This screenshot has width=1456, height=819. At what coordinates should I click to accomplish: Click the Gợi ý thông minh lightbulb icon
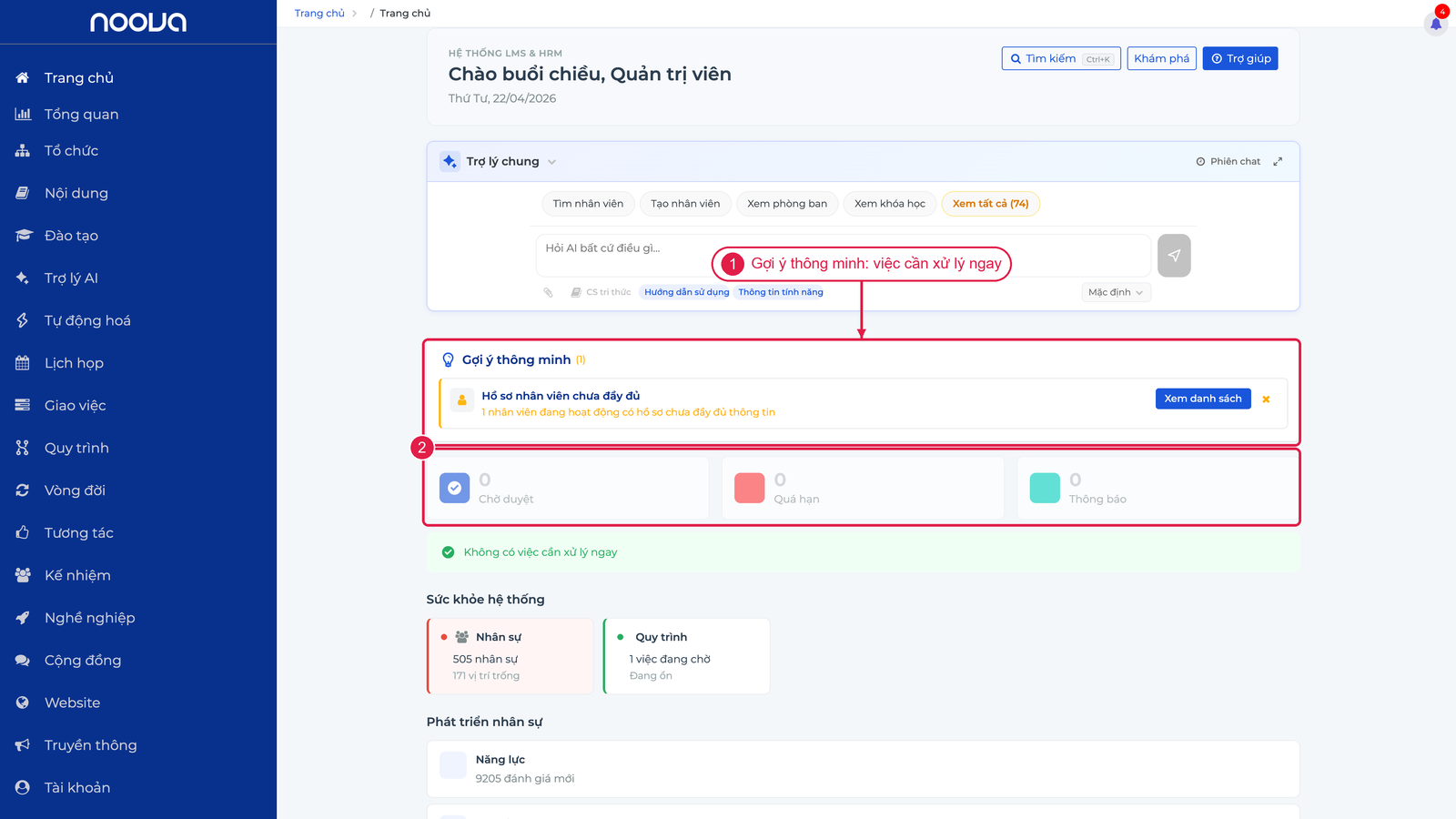pyautogui.click(x=448, y=359)
